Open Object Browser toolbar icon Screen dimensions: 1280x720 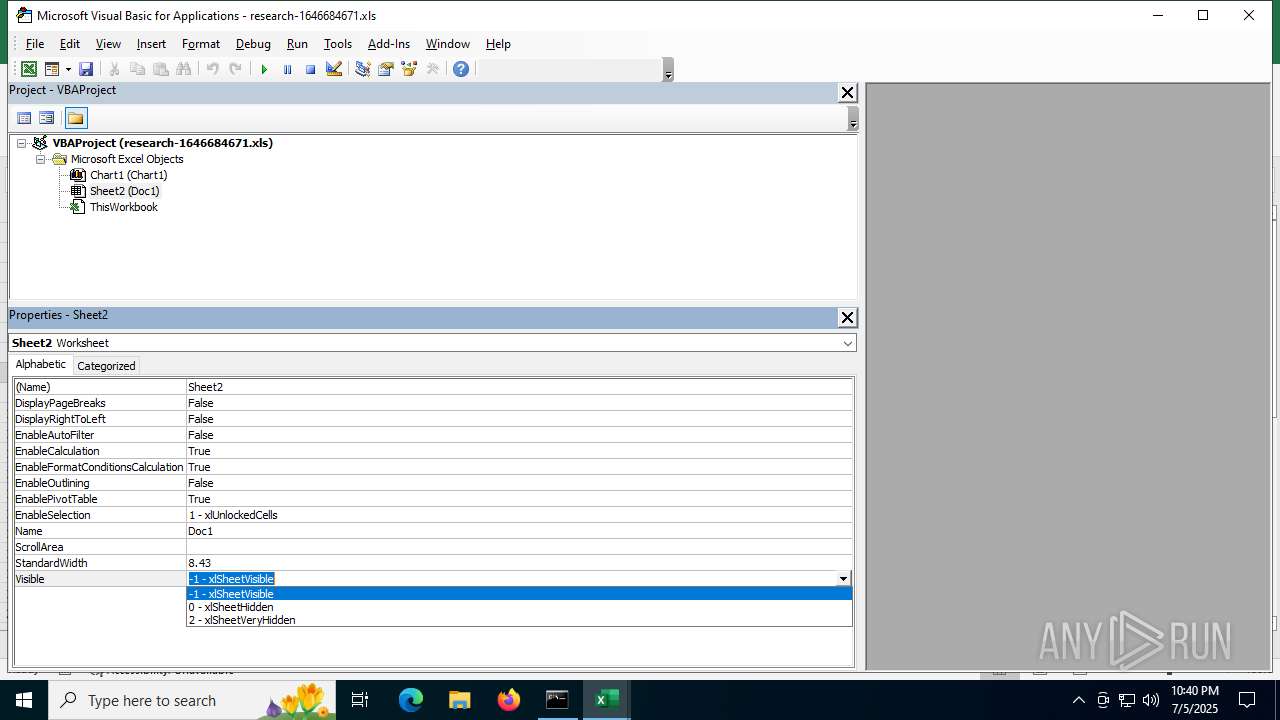(x=409, y=69)
